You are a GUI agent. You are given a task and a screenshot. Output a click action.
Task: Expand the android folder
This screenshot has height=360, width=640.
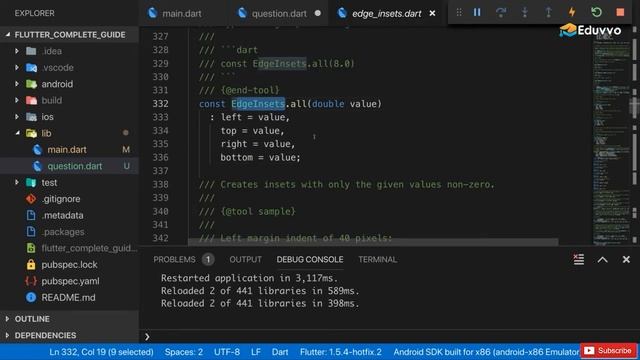point(17,84)
